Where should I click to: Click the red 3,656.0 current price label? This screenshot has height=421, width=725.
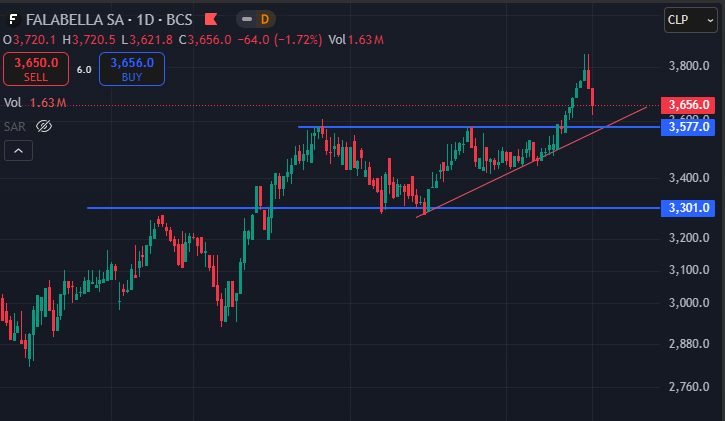688,105
